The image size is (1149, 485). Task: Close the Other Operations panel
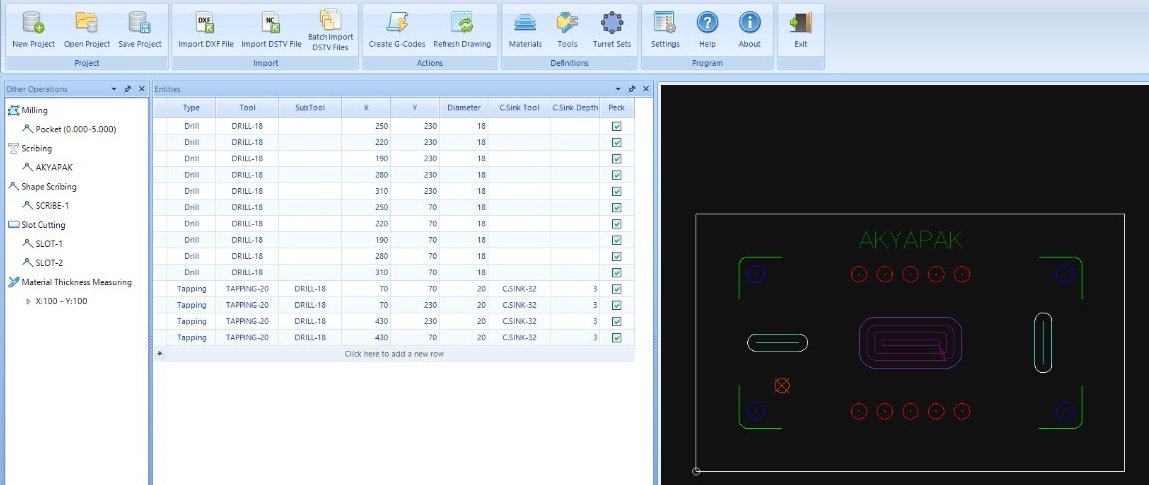pos(141,89)
